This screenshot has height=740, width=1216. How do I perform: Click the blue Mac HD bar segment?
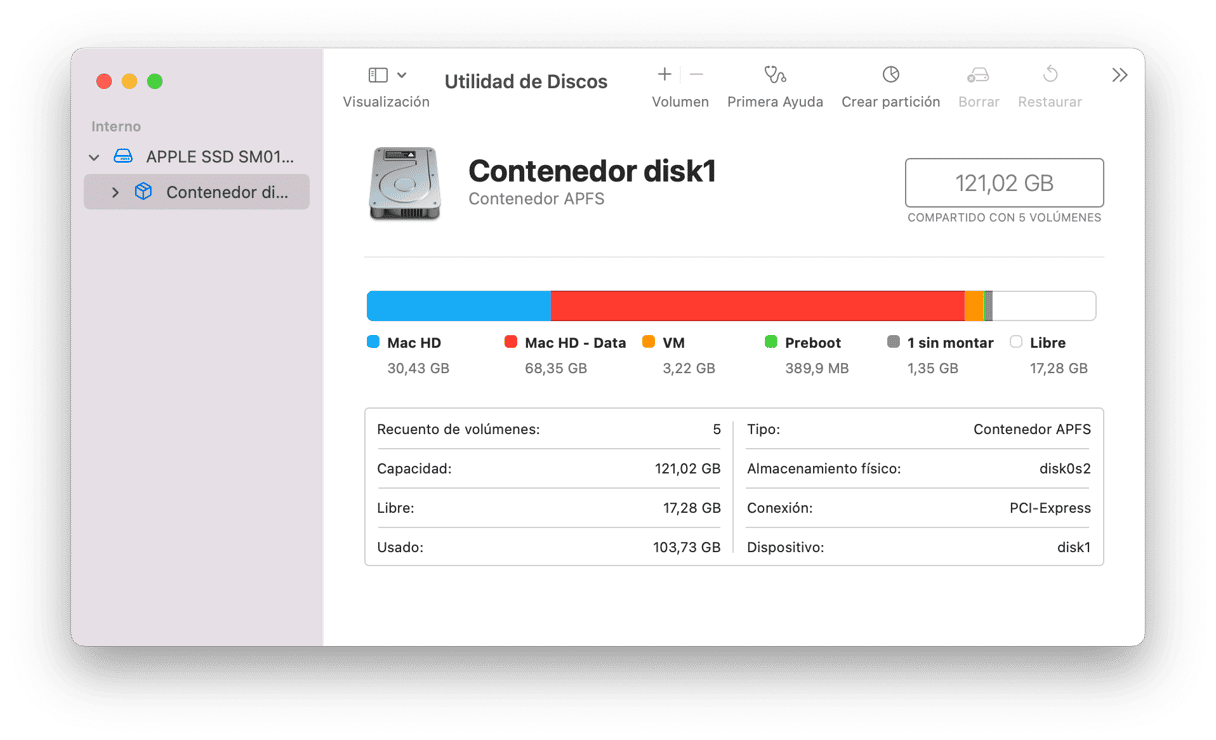click(x=459, y=306)
